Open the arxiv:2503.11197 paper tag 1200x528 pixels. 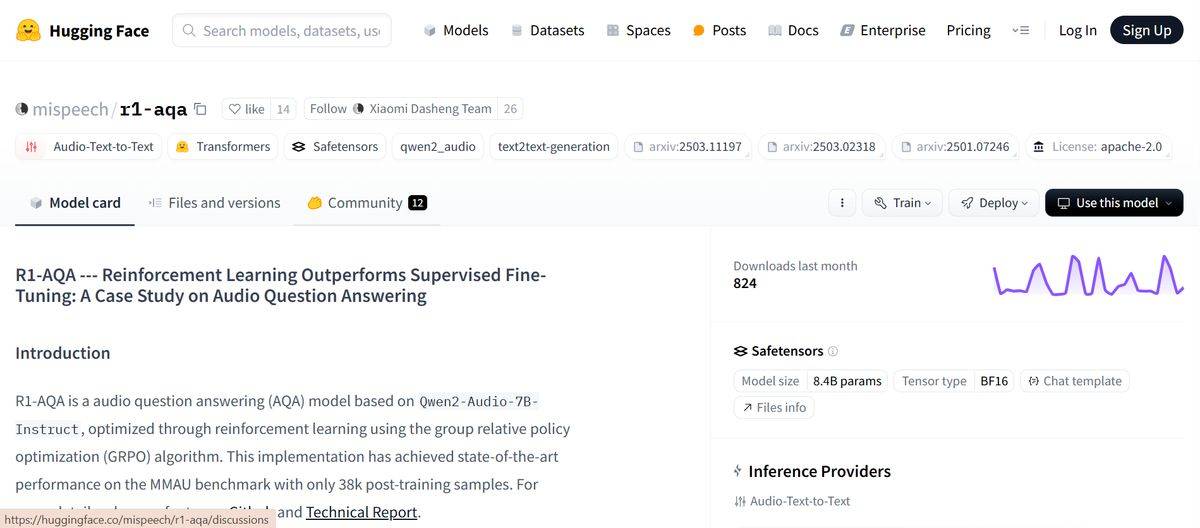coord(687,147)
